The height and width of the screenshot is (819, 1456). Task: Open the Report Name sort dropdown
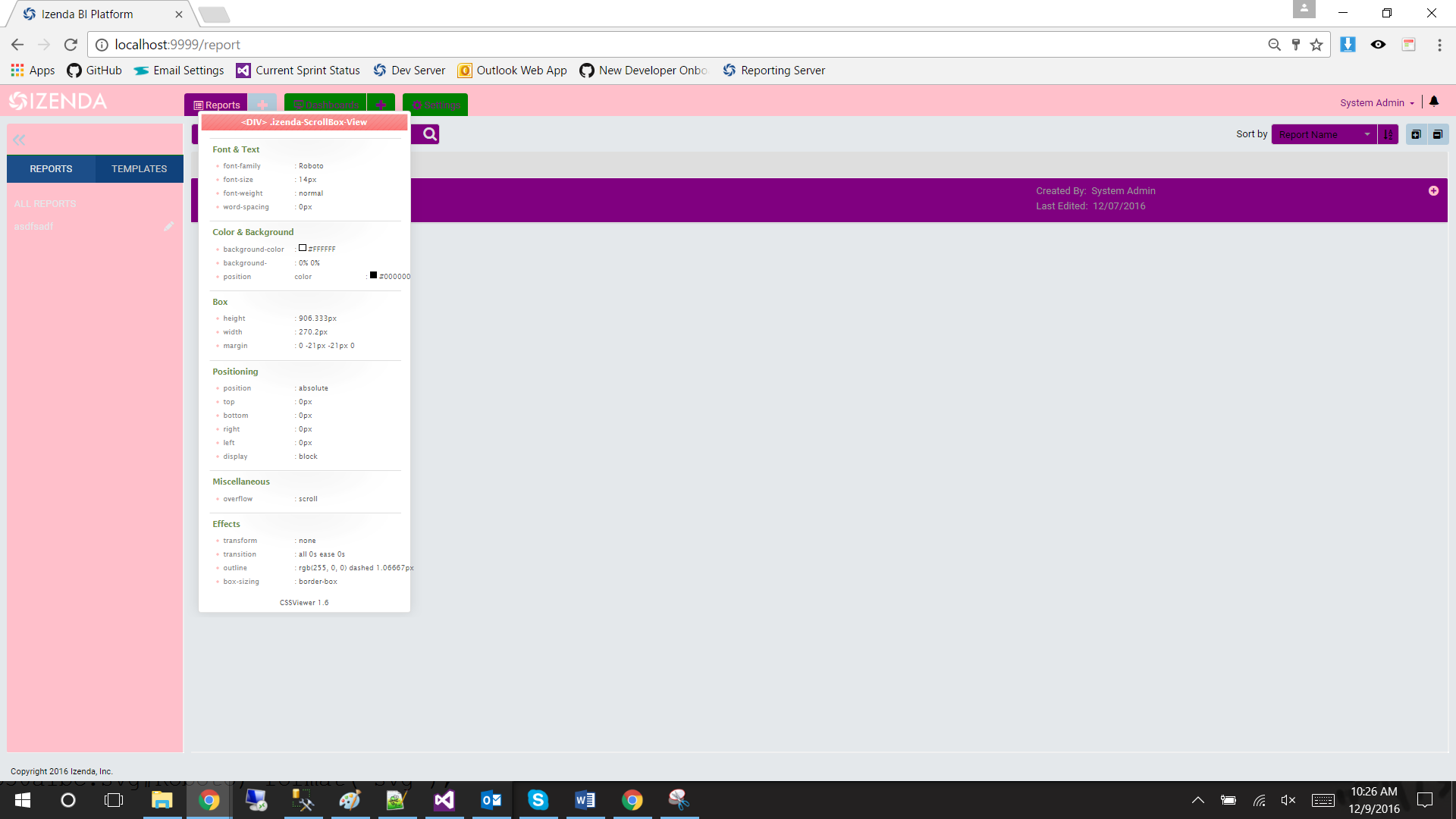coord(1323,134)
